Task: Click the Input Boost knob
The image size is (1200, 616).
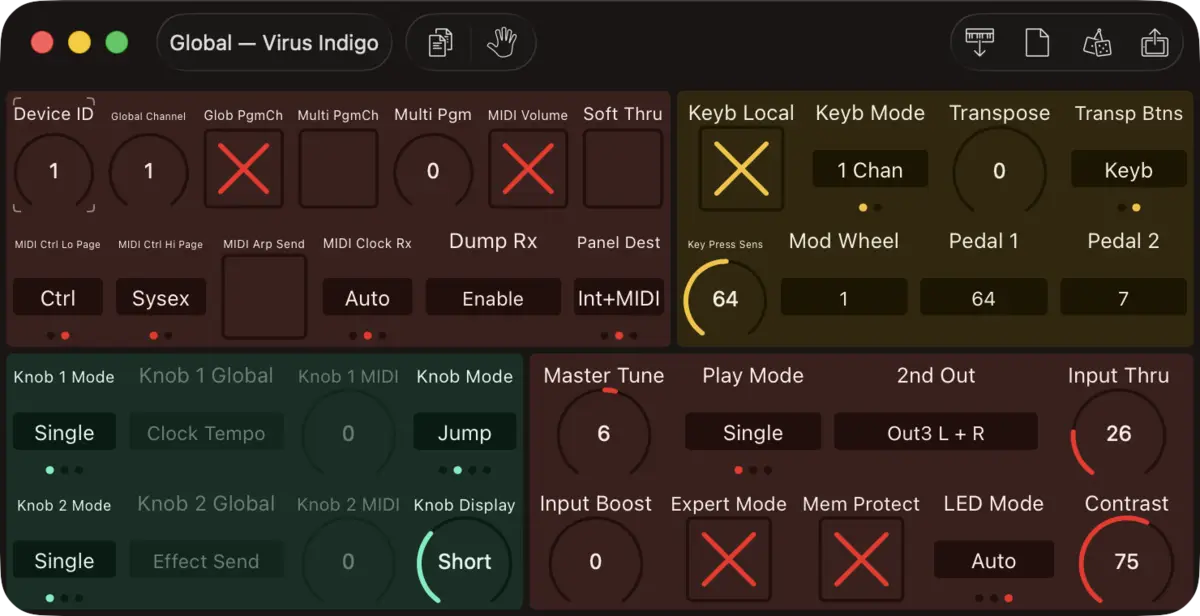Action: (595, 561)
